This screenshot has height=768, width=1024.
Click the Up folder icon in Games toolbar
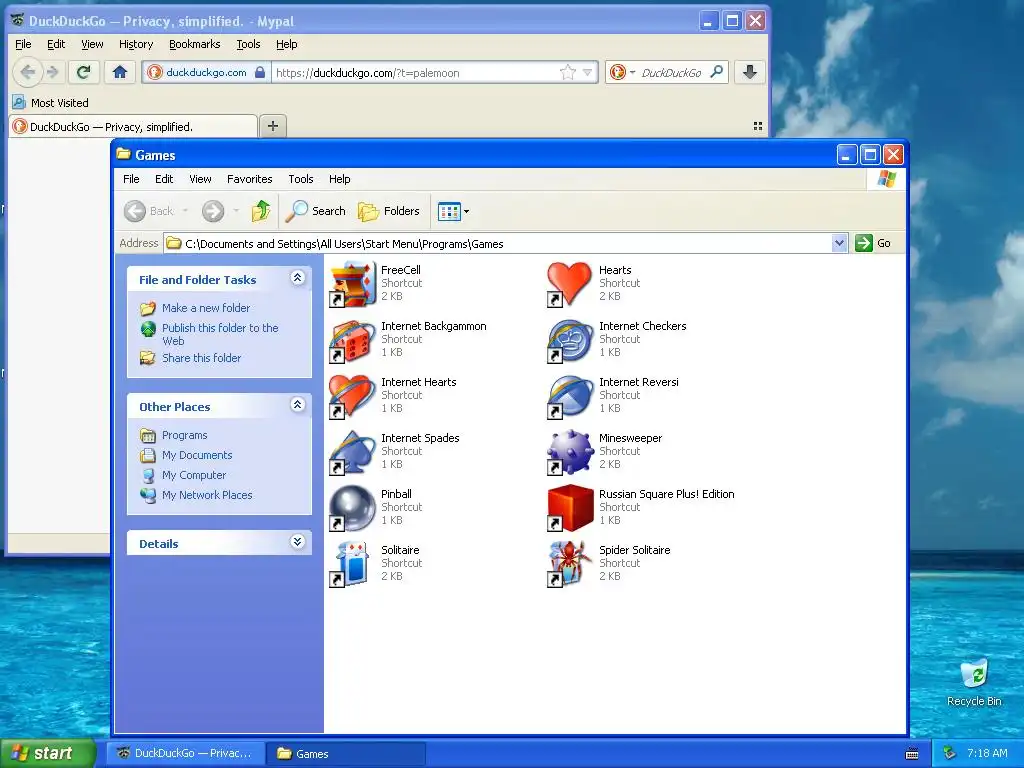click(x=261, y=211)
